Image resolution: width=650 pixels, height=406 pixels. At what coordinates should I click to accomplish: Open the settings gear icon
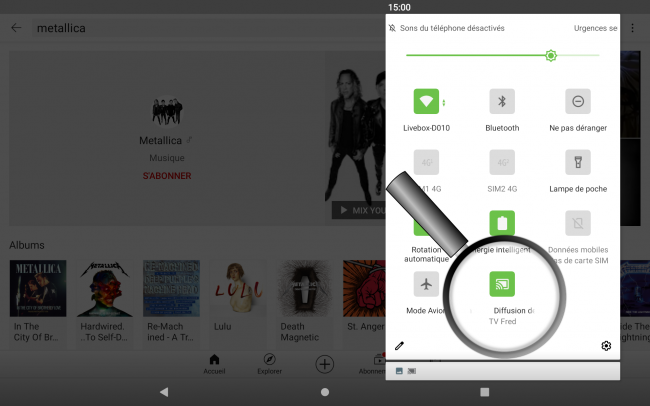coord(606,345)
